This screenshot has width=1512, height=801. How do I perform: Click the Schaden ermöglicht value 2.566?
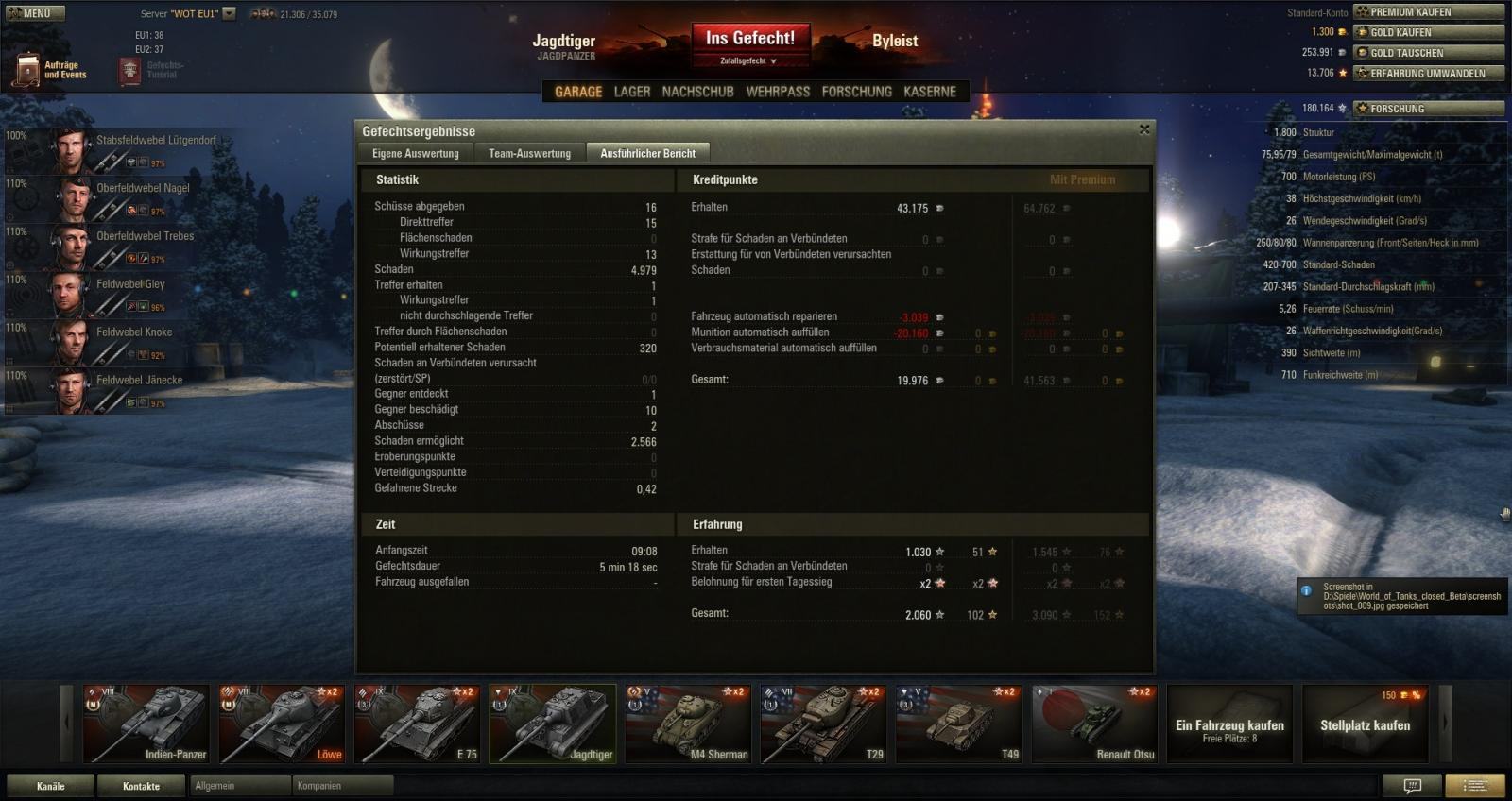[x=644, y=442]
